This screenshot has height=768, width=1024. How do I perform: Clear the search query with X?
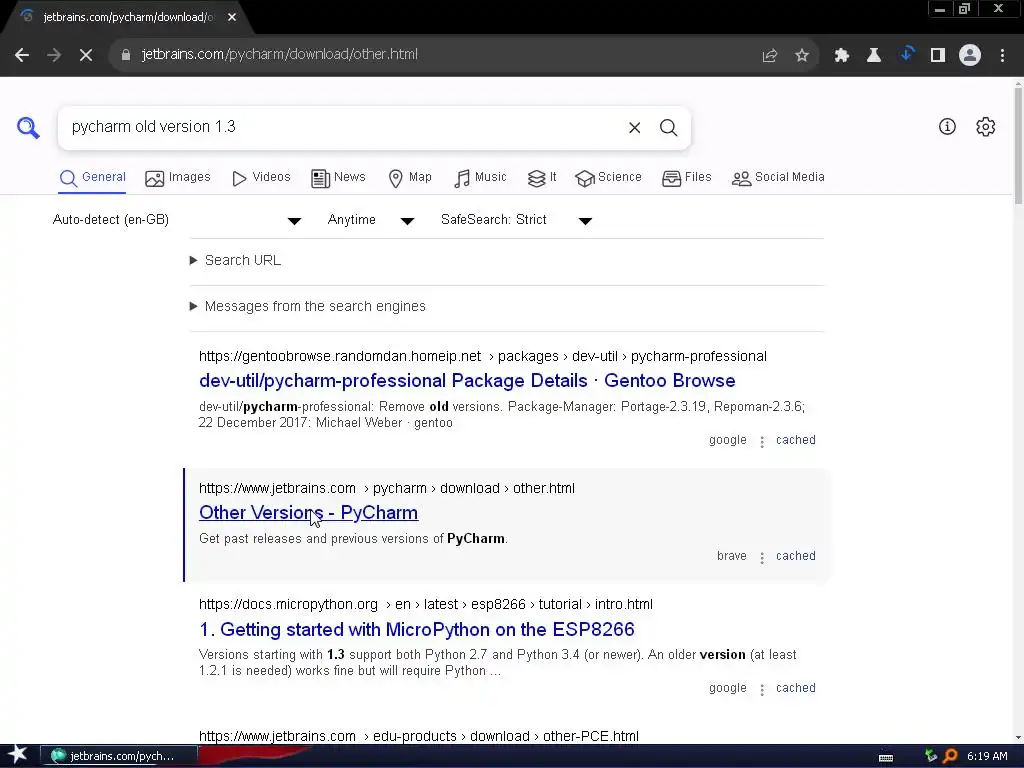click(x=634, y=128)
